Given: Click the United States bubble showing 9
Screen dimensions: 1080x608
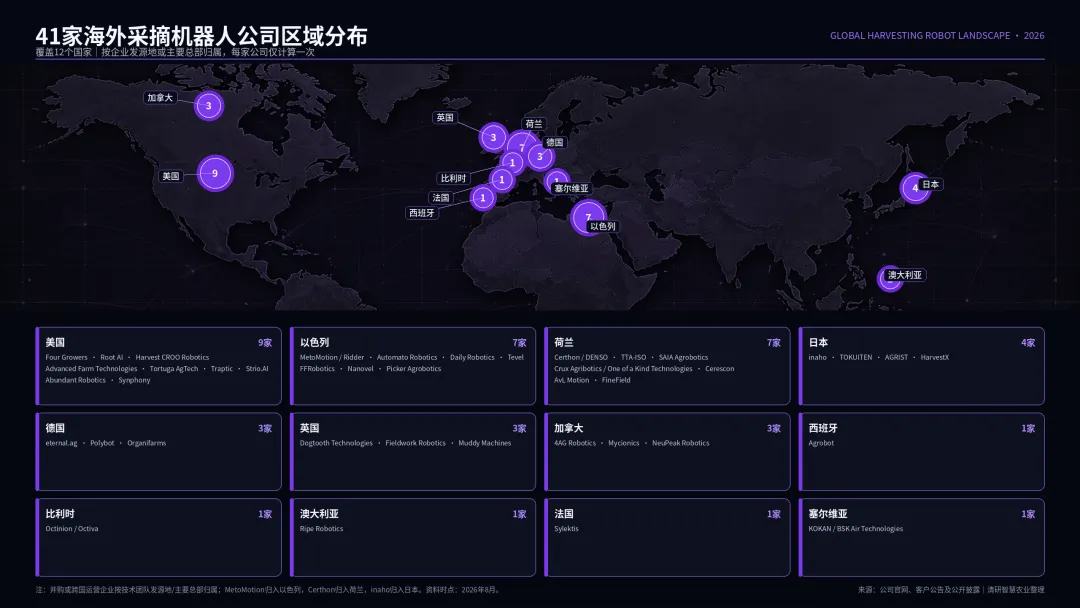Looking at the screenshot, I should click(x=215, y=174).
